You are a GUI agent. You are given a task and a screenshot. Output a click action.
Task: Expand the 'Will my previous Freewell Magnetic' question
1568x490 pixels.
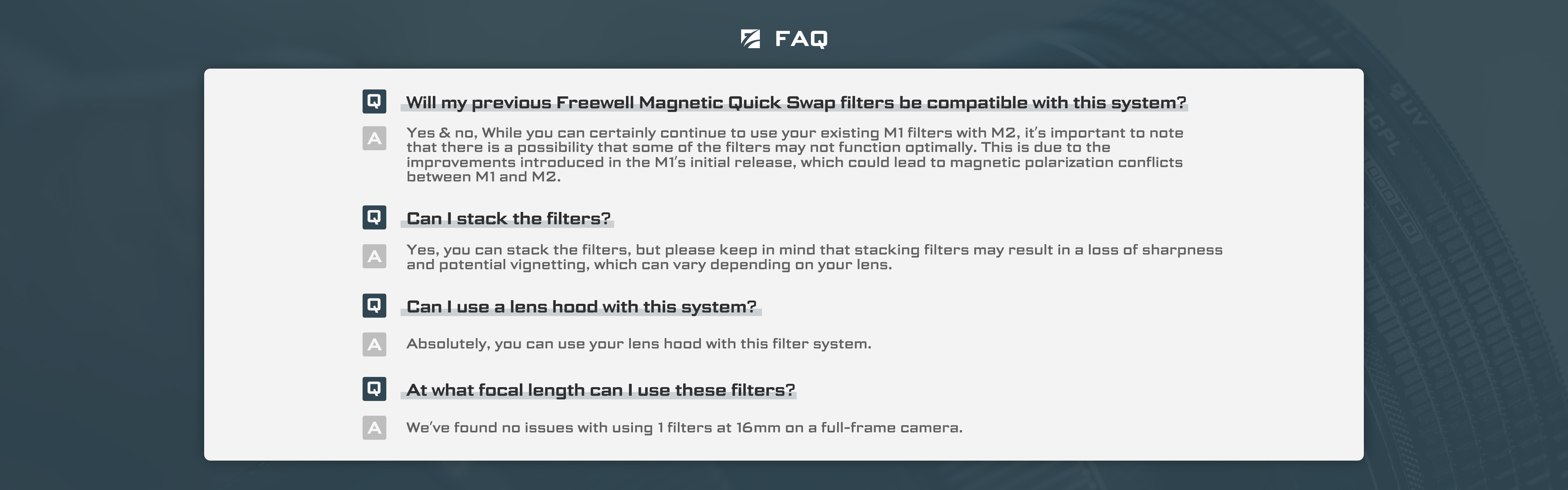(795, 103)
